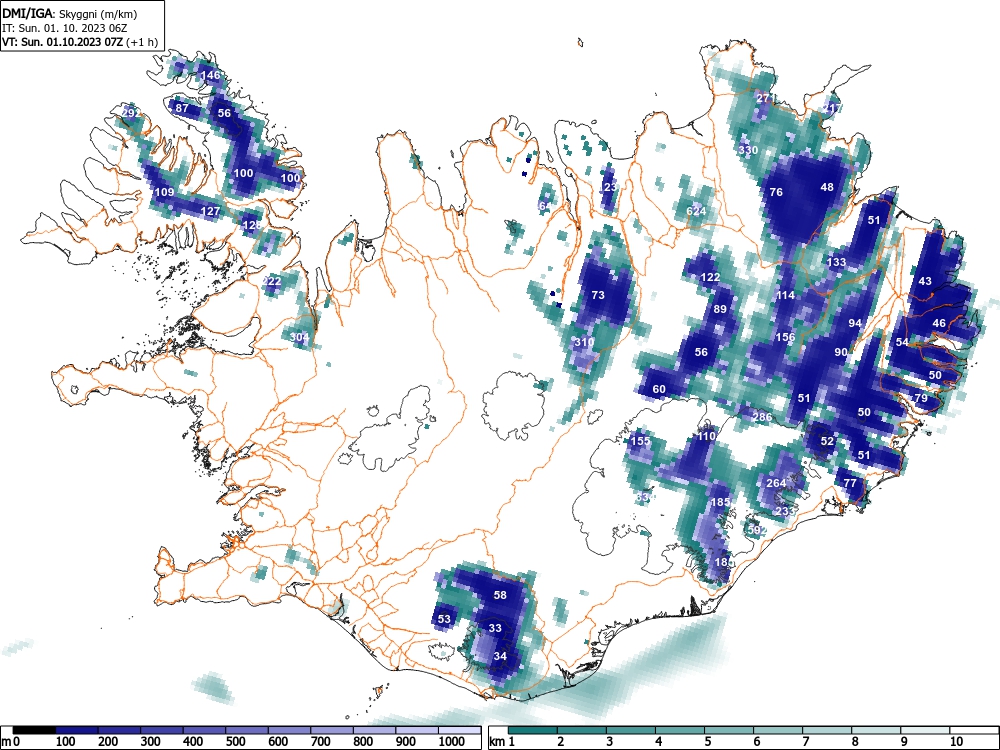Click the "87" visibility value on the map

tap(182, 108)
